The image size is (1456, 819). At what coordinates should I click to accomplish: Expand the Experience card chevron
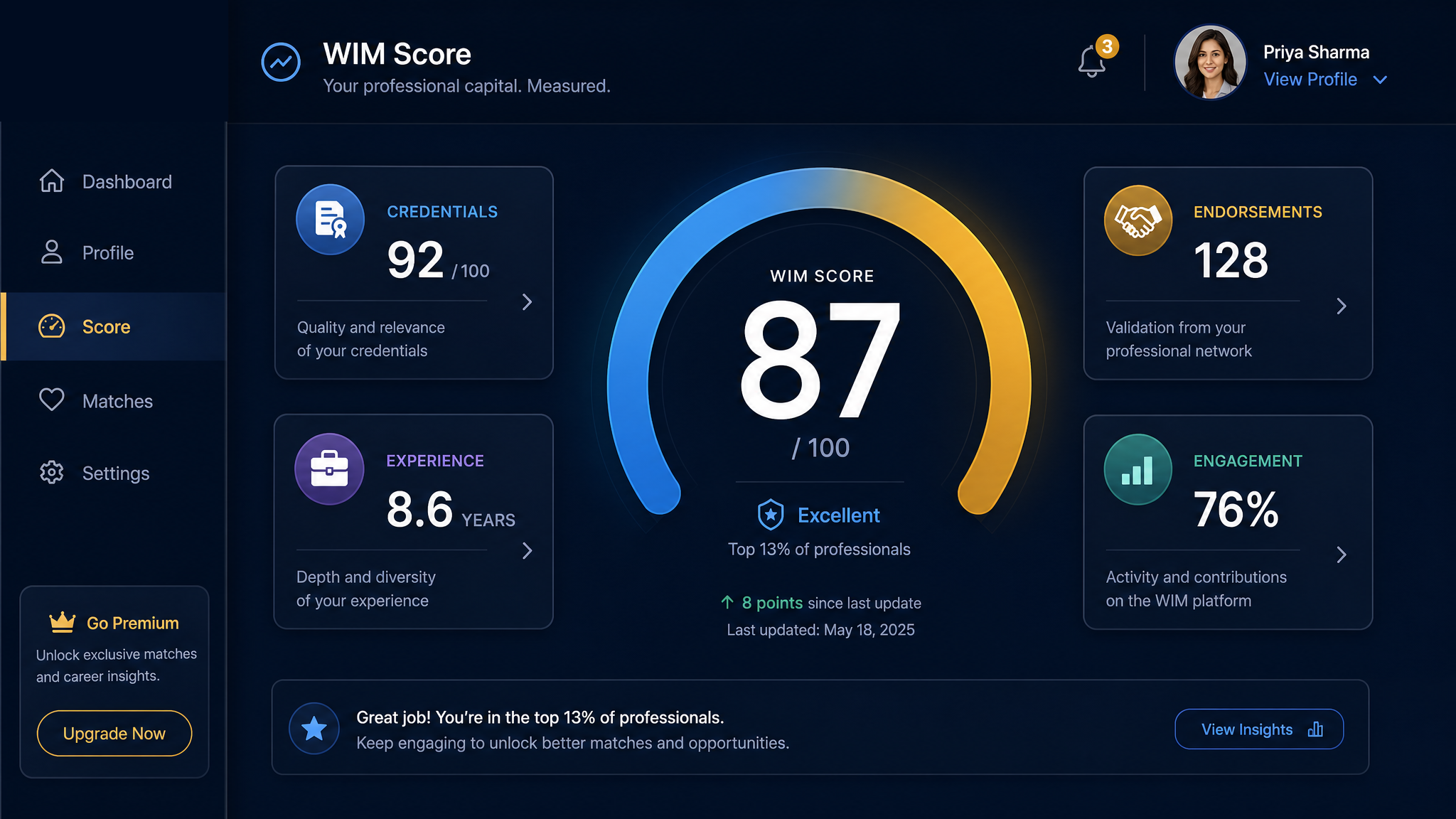(x=527, y=551)
